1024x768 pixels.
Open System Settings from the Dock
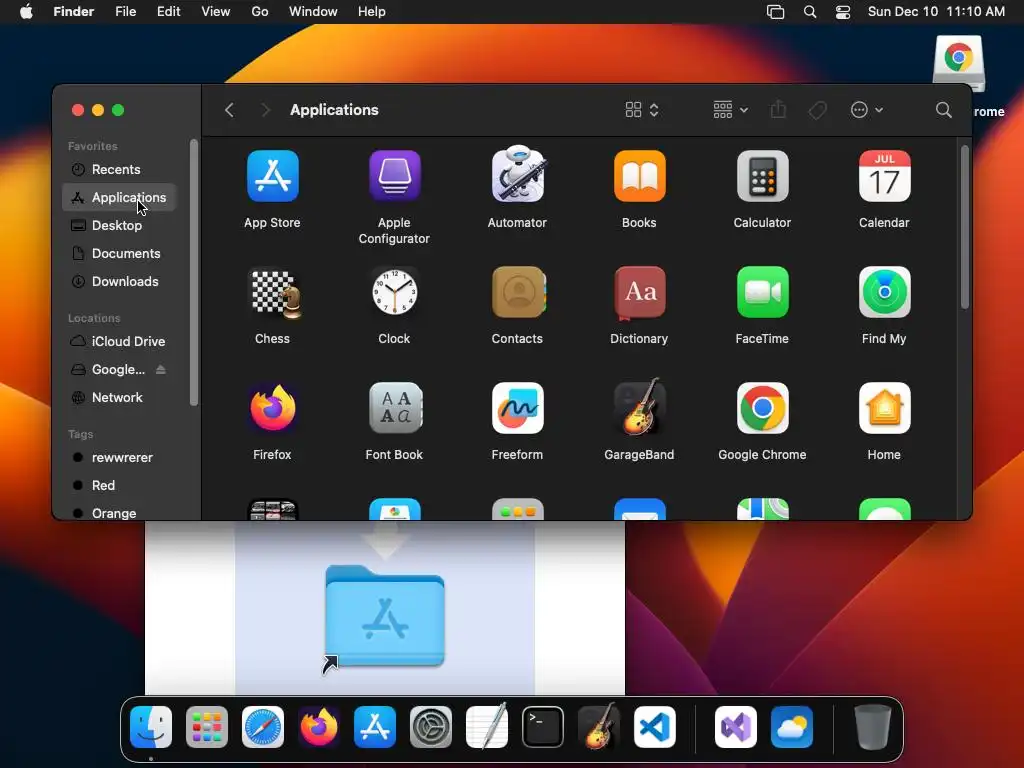pyautogui.click(x=431, y=727)
